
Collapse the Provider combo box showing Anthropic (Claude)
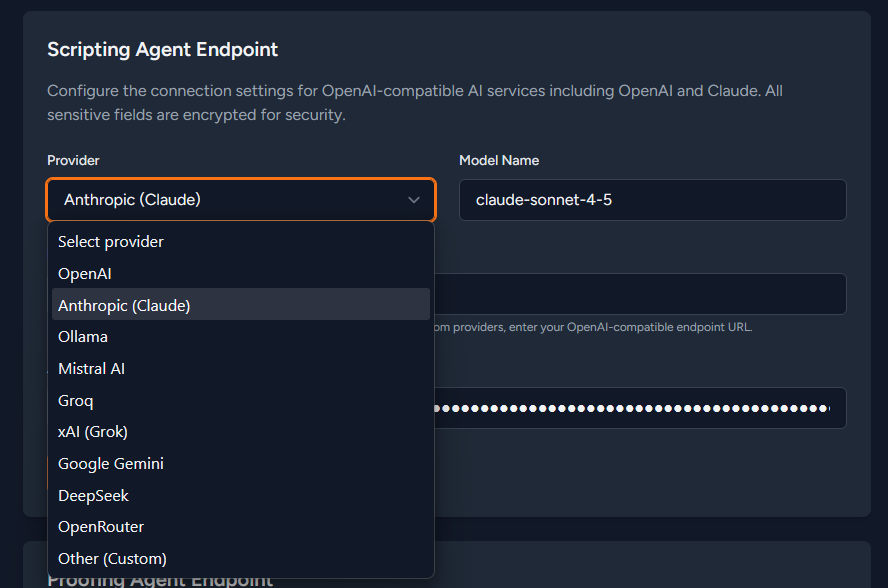[x=240, y=200]
